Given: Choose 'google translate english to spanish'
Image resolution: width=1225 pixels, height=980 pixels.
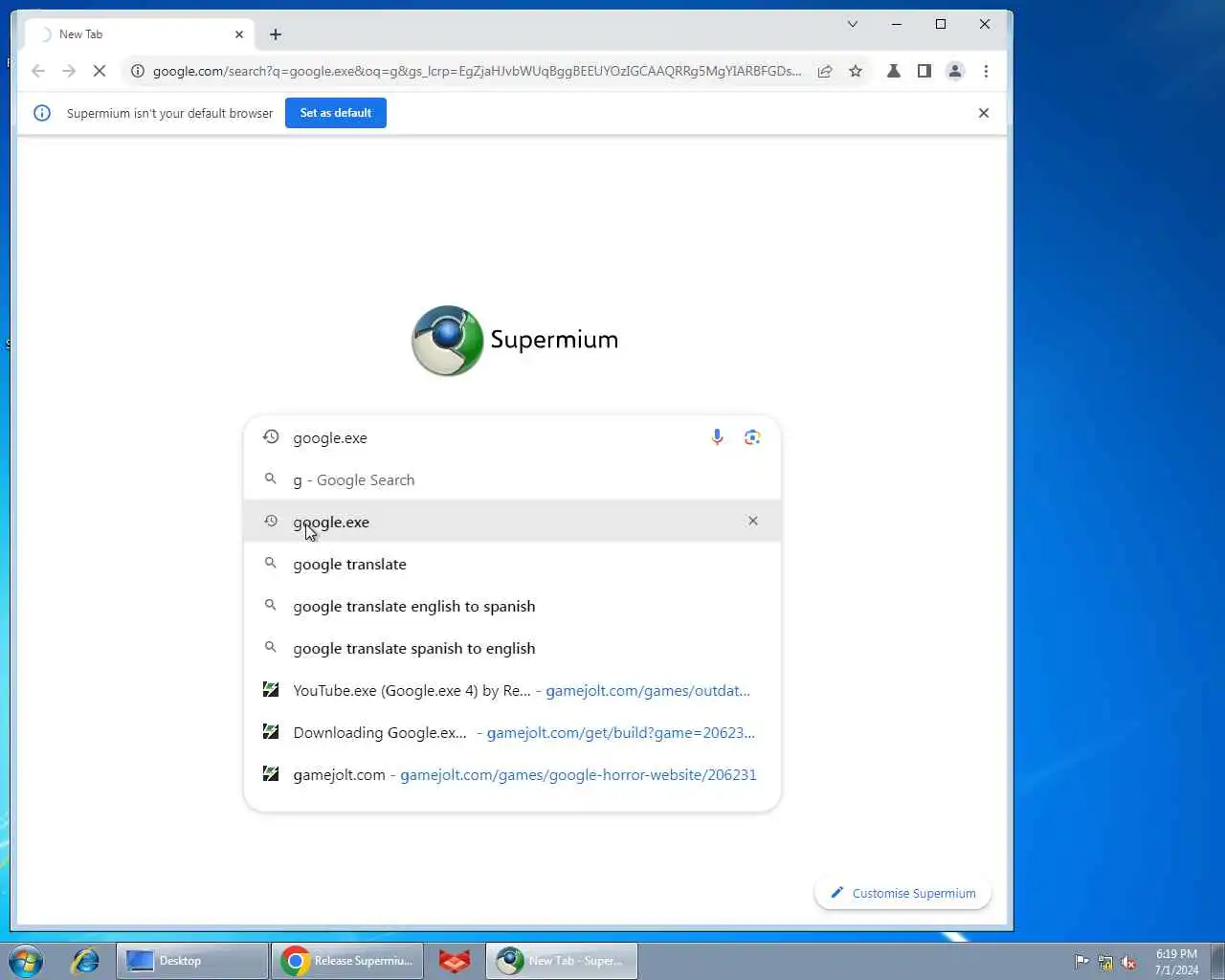Looking at the screenshot, I should pyautogui.click(x=513, y=607).
